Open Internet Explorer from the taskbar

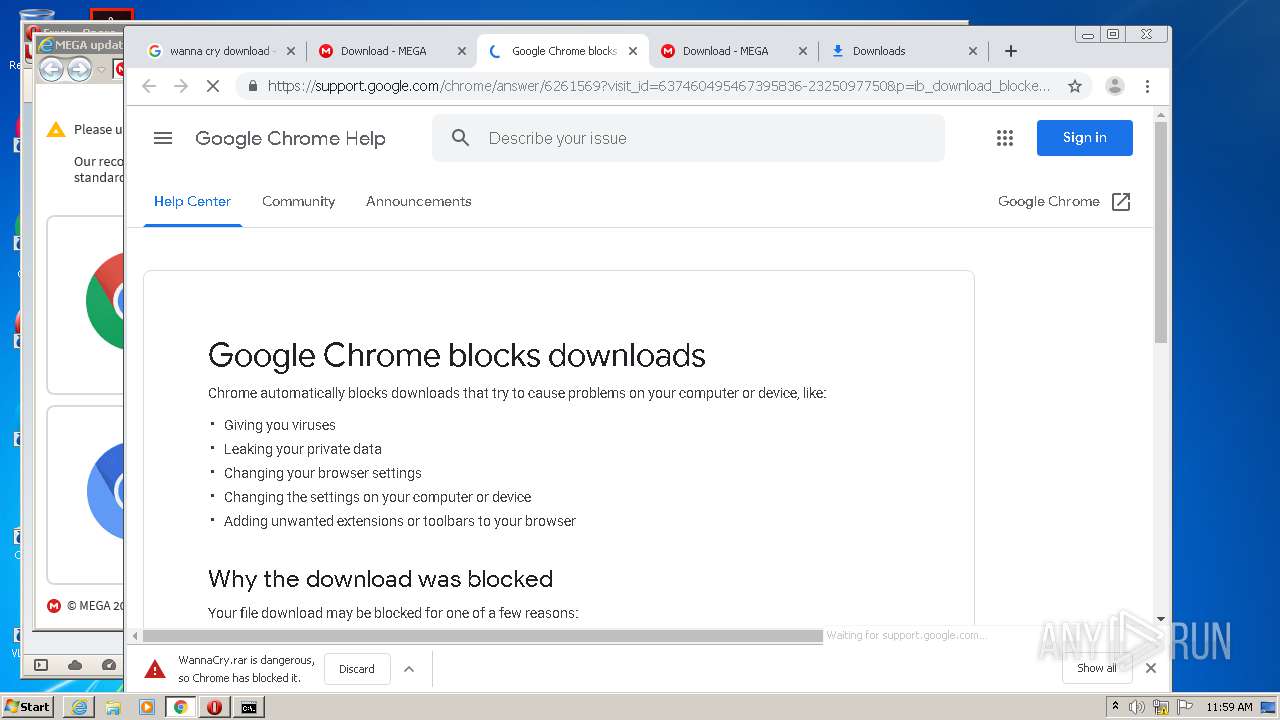pyautogui.click(x=79, y=707)
